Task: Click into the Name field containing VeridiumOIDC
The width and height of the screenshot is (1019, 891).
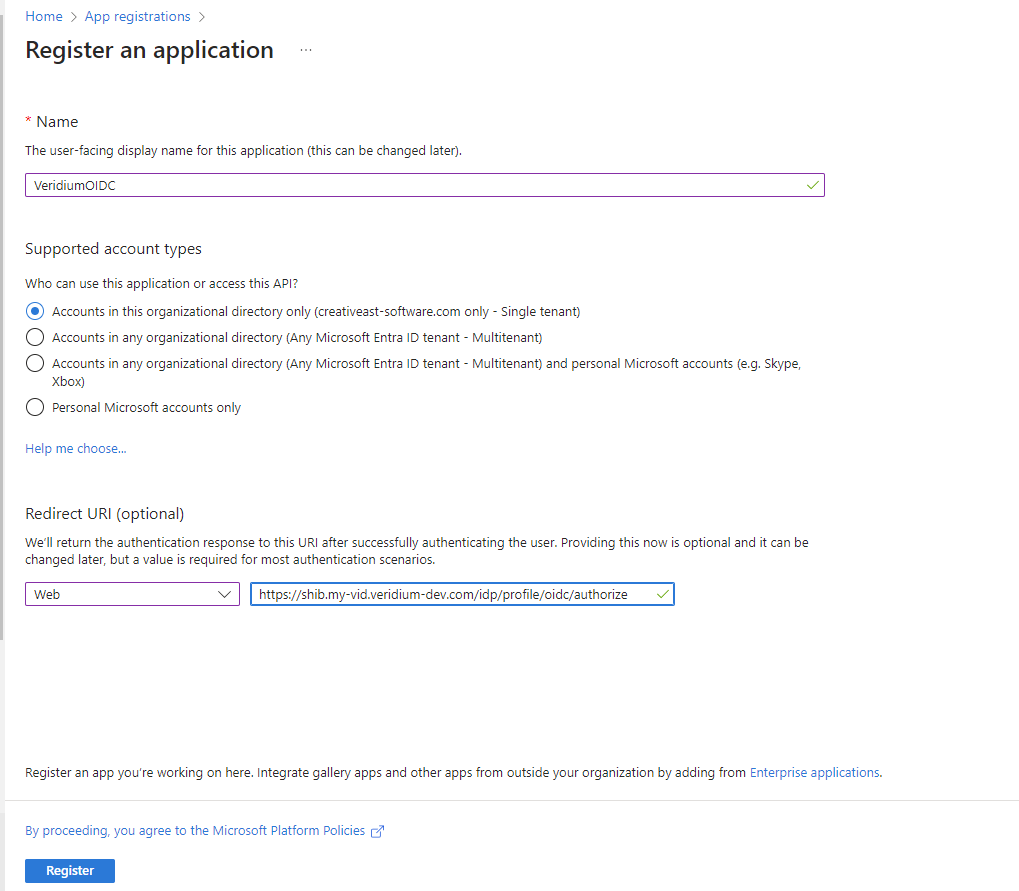Action: tap(400, 185)
